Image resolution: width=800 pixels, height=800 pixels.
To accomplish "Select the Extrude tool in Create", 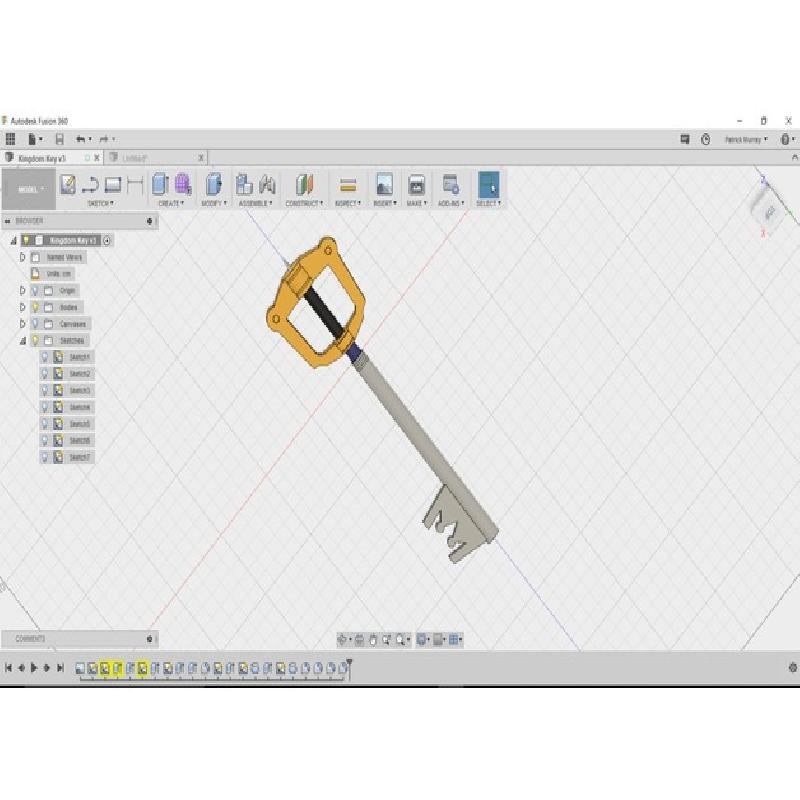I will tap(160, 184).
